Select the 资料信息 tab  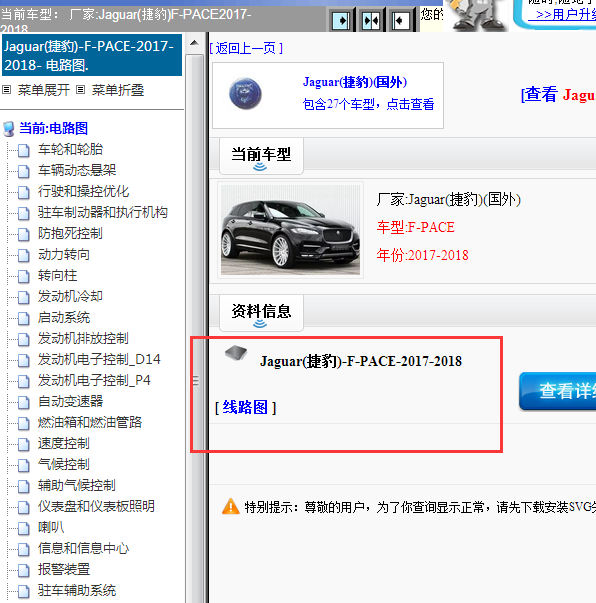pos(261,313)
